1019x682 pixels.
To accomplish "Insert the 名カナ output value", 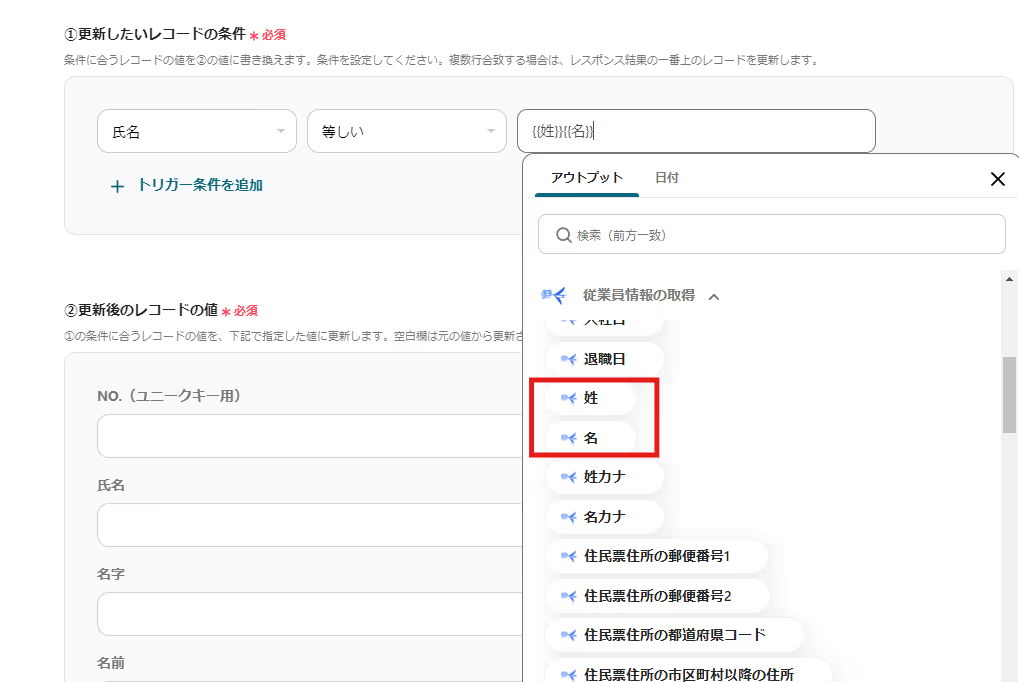I will 604,517.
